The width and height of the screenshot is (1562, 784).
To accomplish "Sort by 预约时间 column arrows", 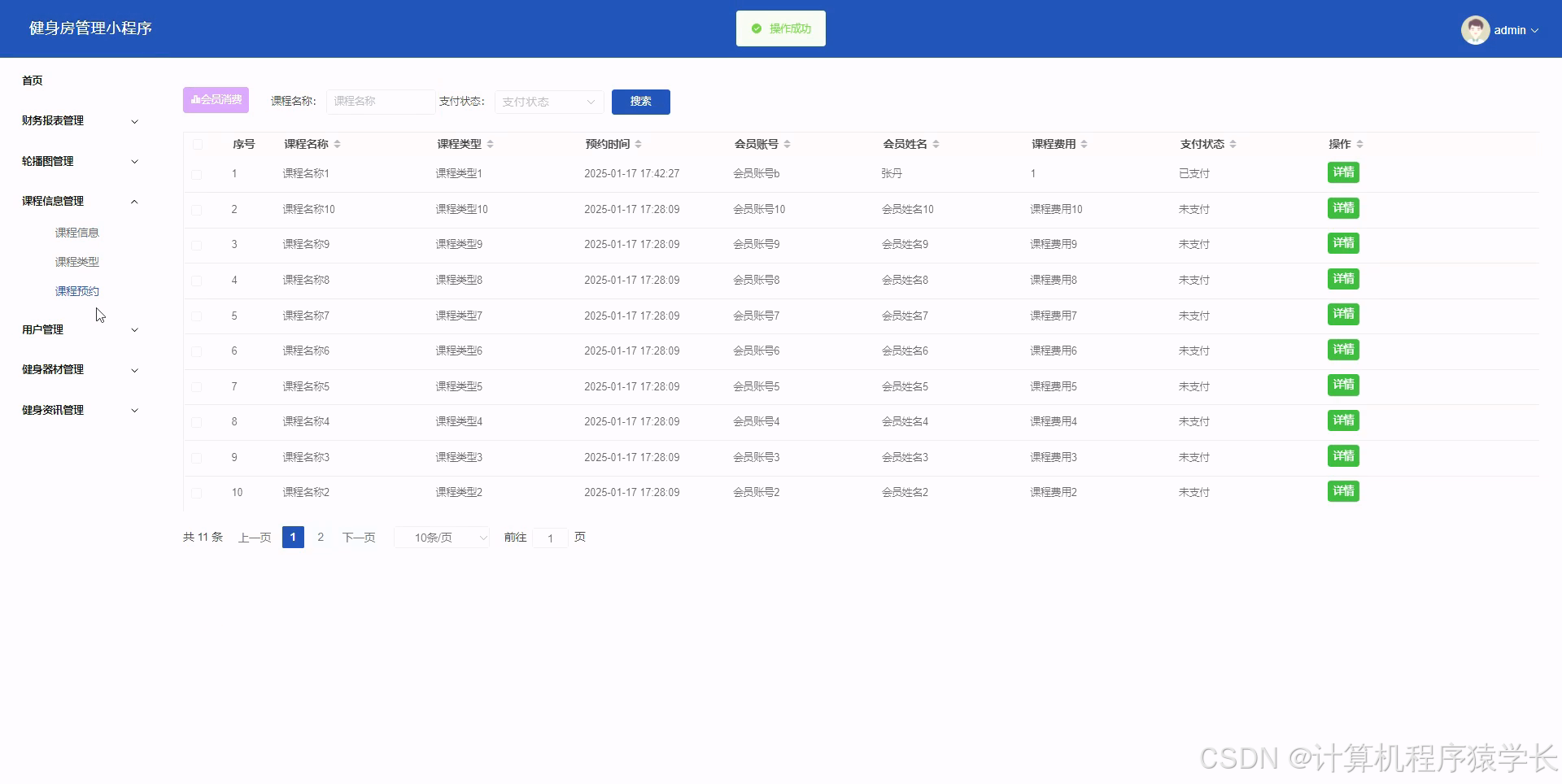I will [x=639, y=144].
